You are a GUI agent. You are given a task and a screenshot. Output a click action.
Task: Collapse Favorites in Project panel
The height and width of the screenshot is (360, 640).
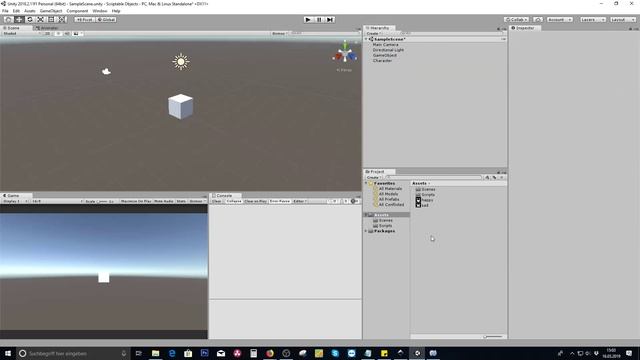tap(366, 184)
